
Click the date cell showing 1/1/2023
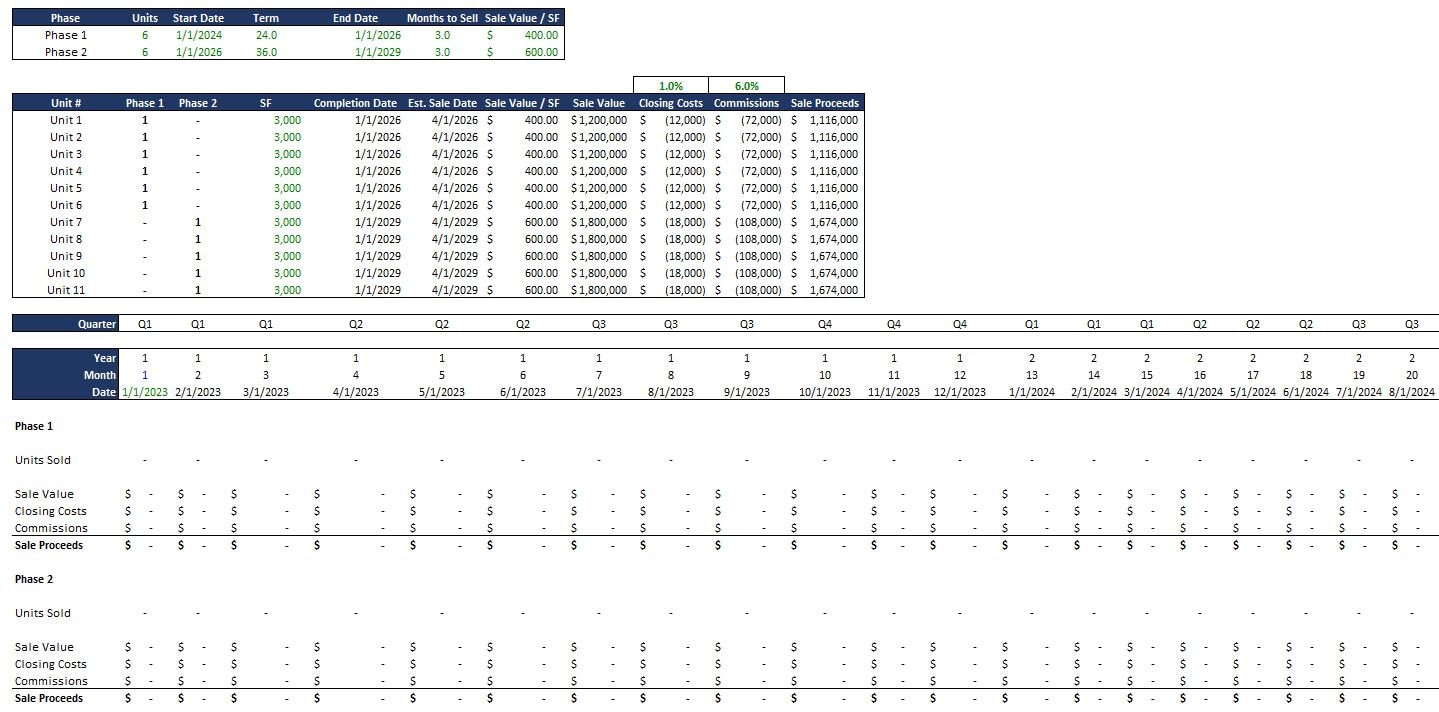click(x=145, y=392)
